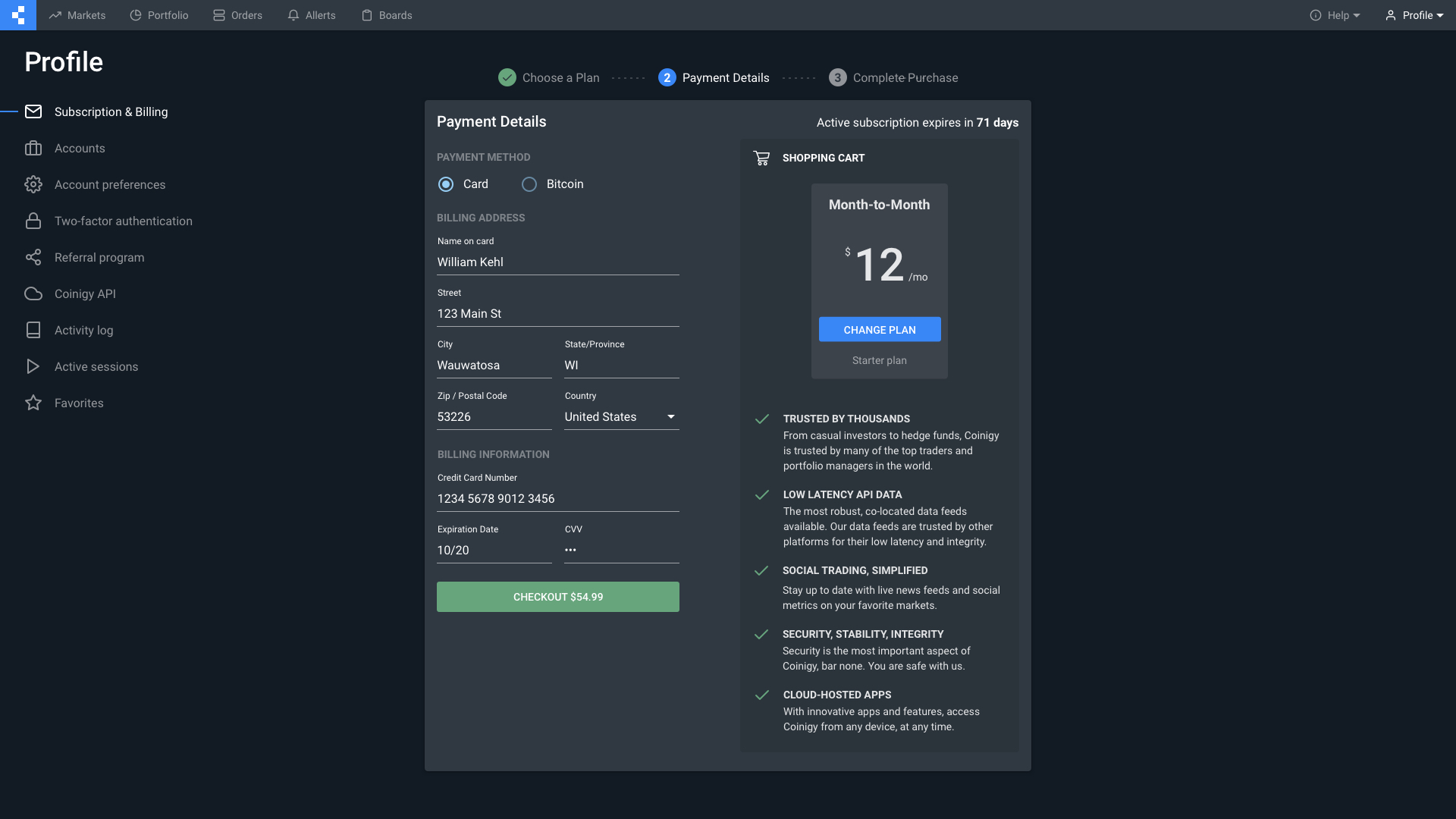Click the Change Plan button
Viewport: 1456px width, 819px height.
click(x=880, y=330)
